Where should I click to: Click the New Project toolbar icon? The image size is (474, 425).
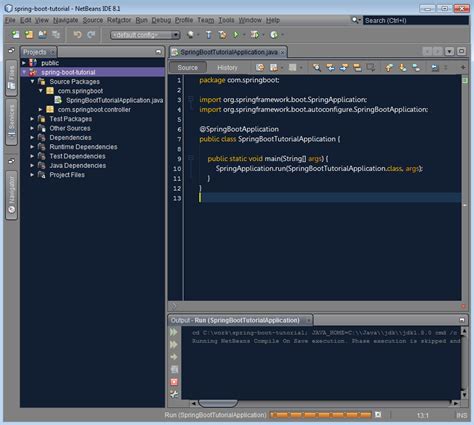point(29,34)
